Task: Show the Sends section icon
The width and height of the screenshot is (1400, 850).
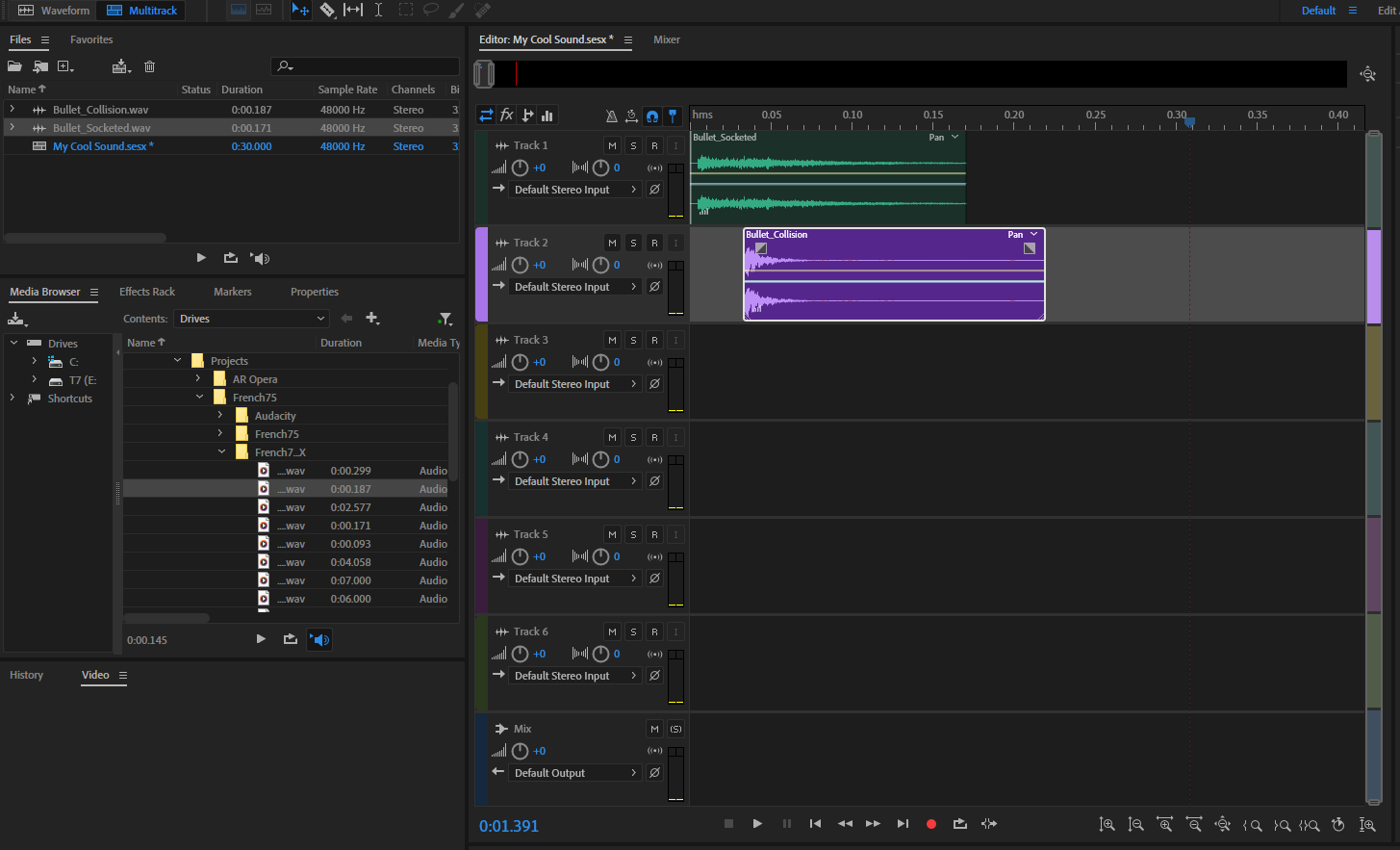Action: coord(527,116)
